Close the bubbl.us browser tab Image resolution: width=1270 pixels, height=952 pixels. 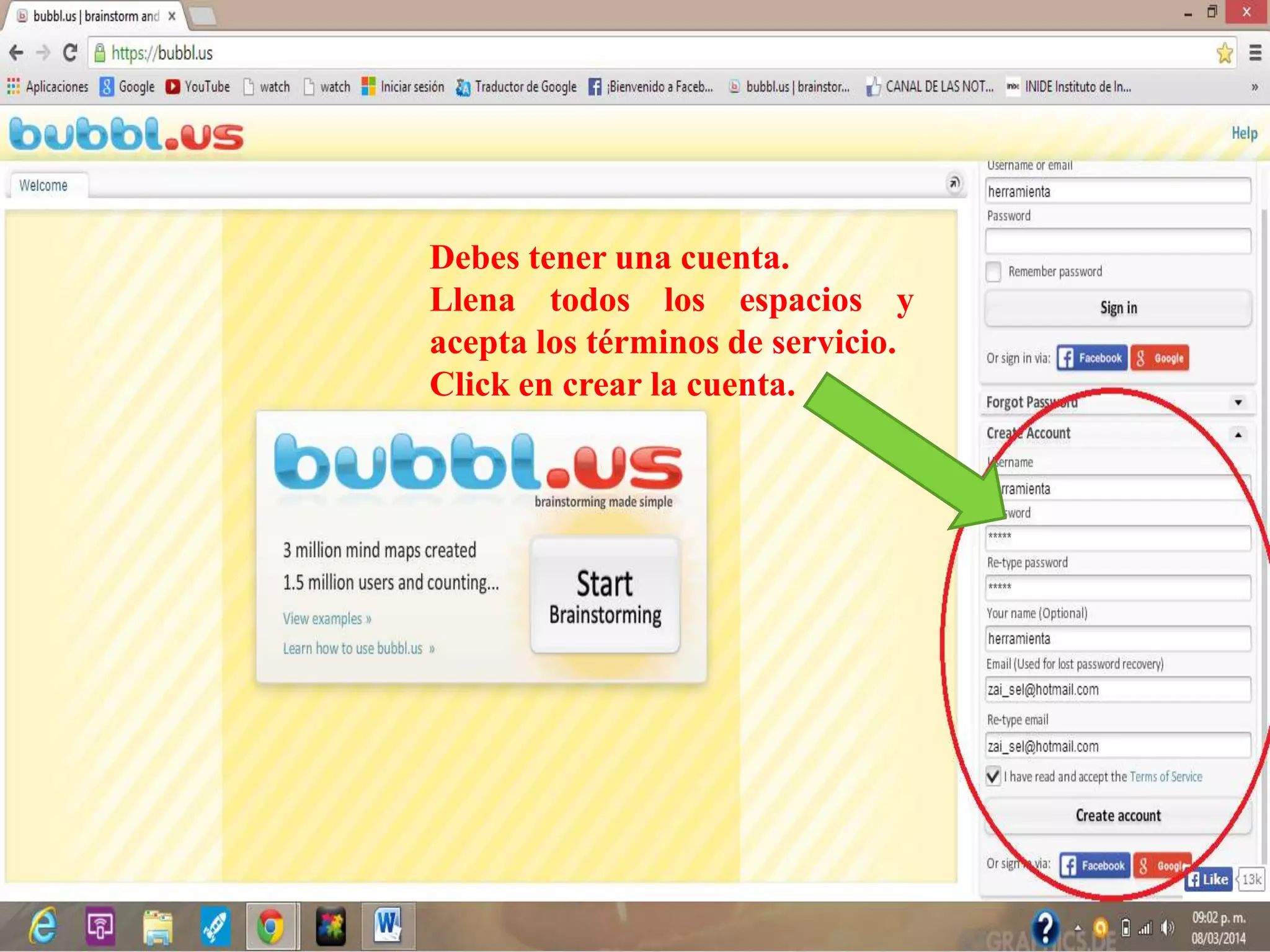172,16
